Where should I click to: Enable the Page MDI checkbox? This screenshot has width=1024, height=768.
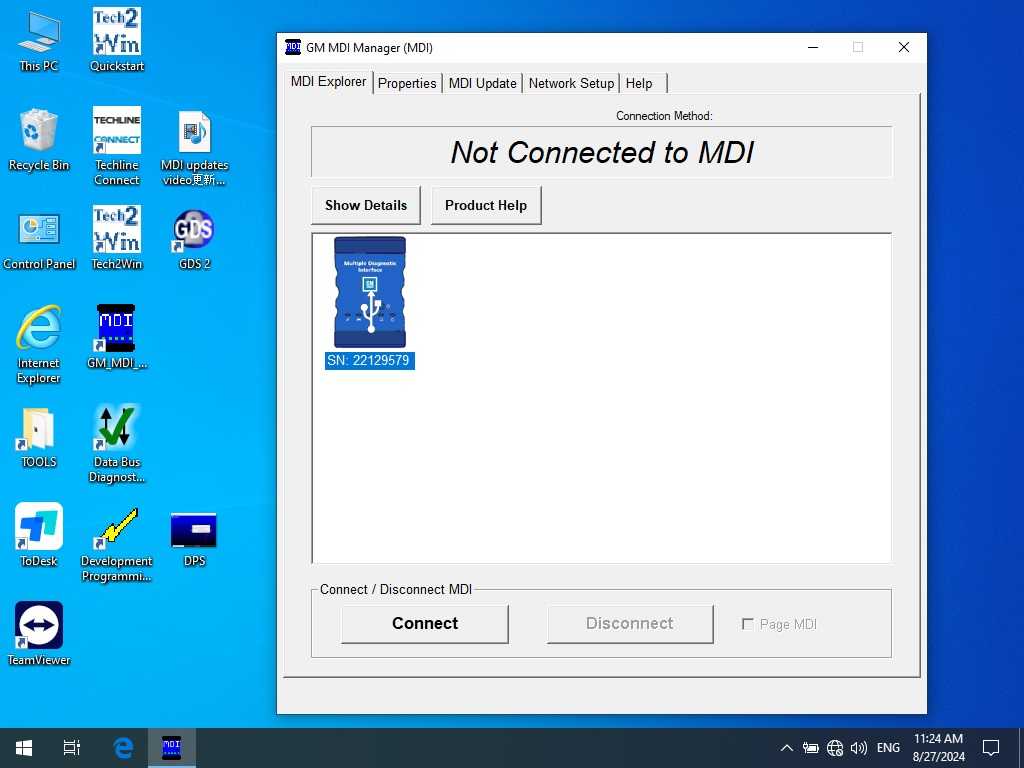[748, 624]
